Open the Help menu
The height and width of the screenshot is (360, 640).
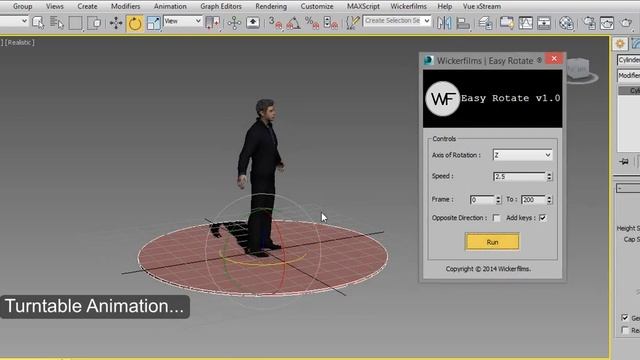tap(444, 7)
